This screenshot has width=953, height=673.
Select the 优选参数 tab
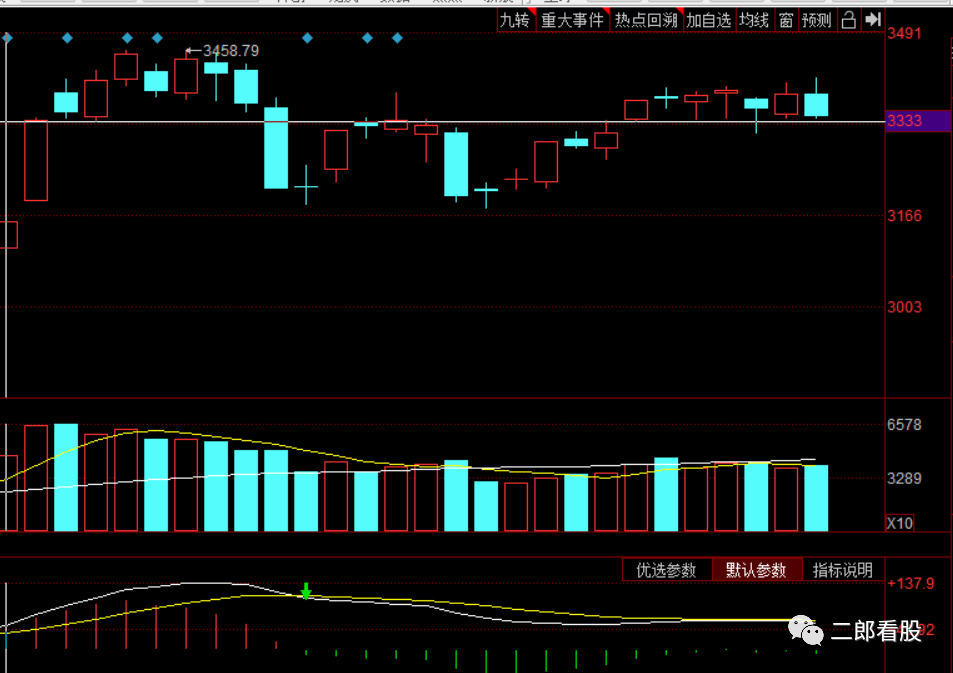pos(666,570)
